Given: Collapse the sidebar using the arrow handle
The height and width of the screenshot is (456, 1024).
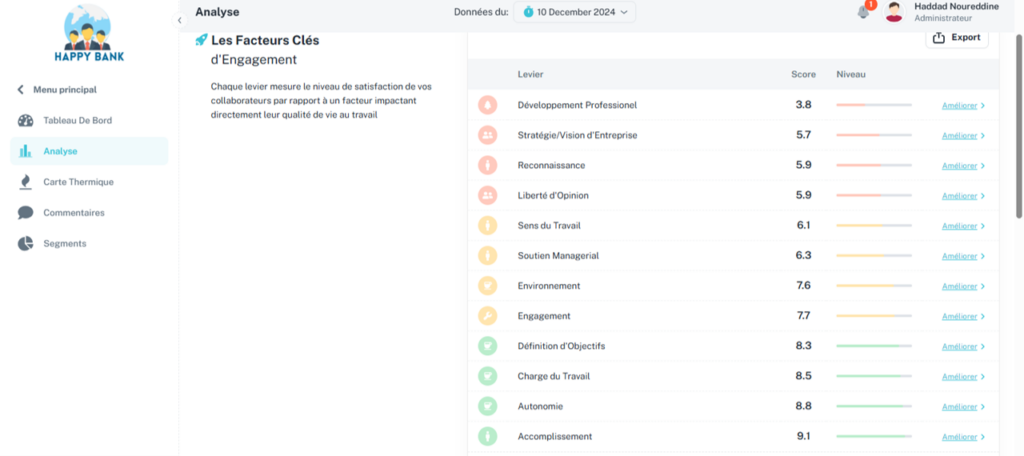Looking at the screenshot, I should 179,20.
